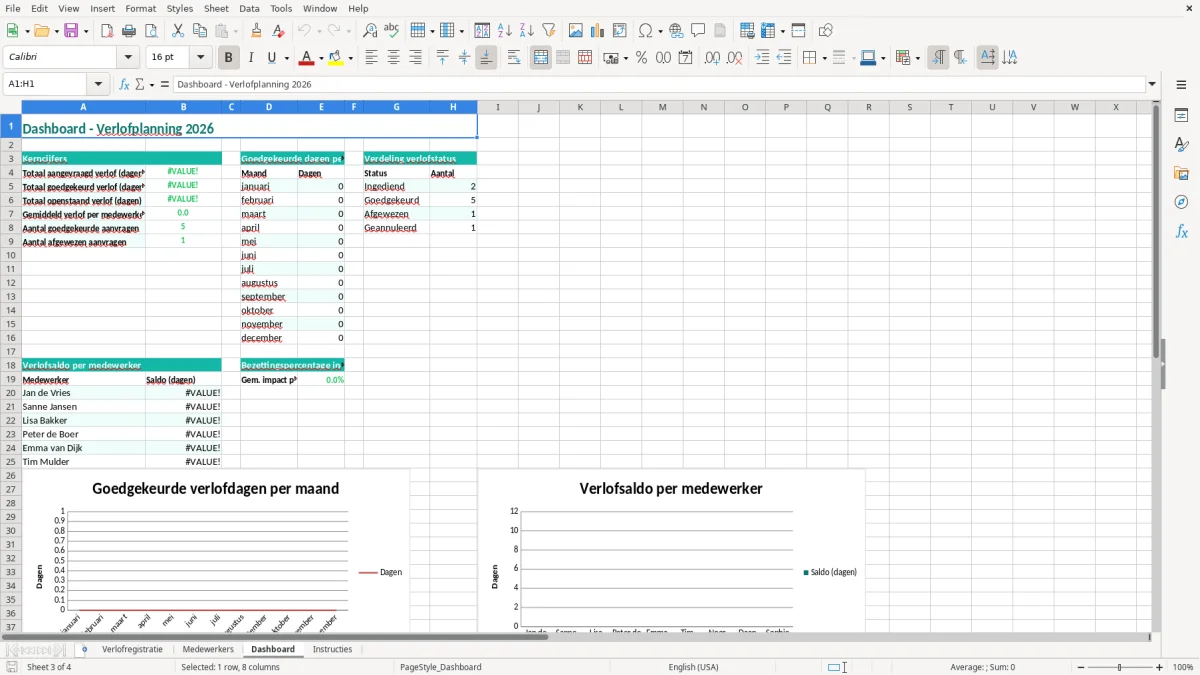
Task: Click Clone Formatting paintbrush icon
Action: click(257, 31)
